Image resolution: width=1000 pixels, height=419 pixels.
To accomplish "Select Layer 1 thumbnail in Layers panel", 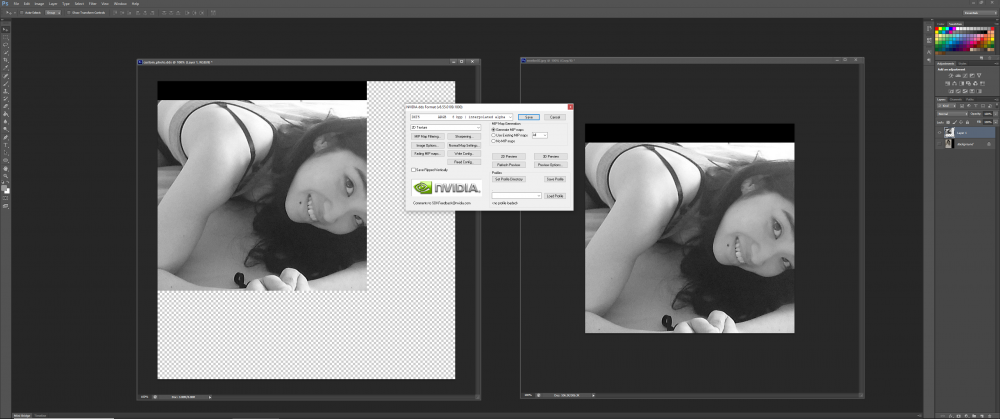I will (x=949, y=133).
